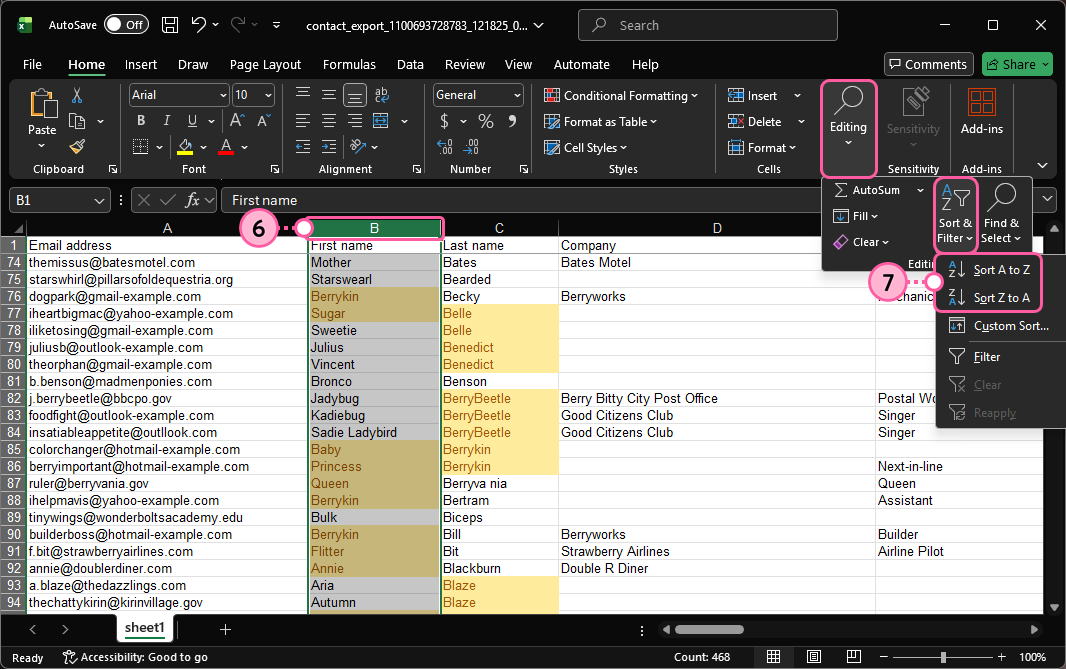Click the Sort A to Z option
This screenshot has height=669, width=1066.
coord(1000,270)
